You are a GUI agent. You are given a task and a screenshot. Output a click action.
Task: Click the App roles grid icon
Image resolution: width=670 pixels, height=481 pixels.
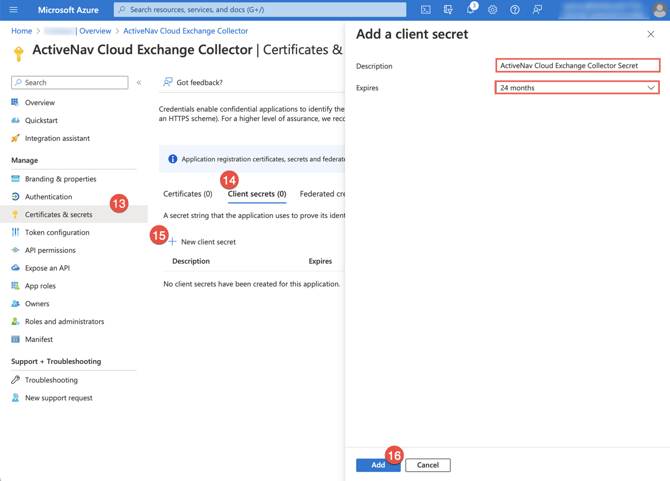pos(15,286)
